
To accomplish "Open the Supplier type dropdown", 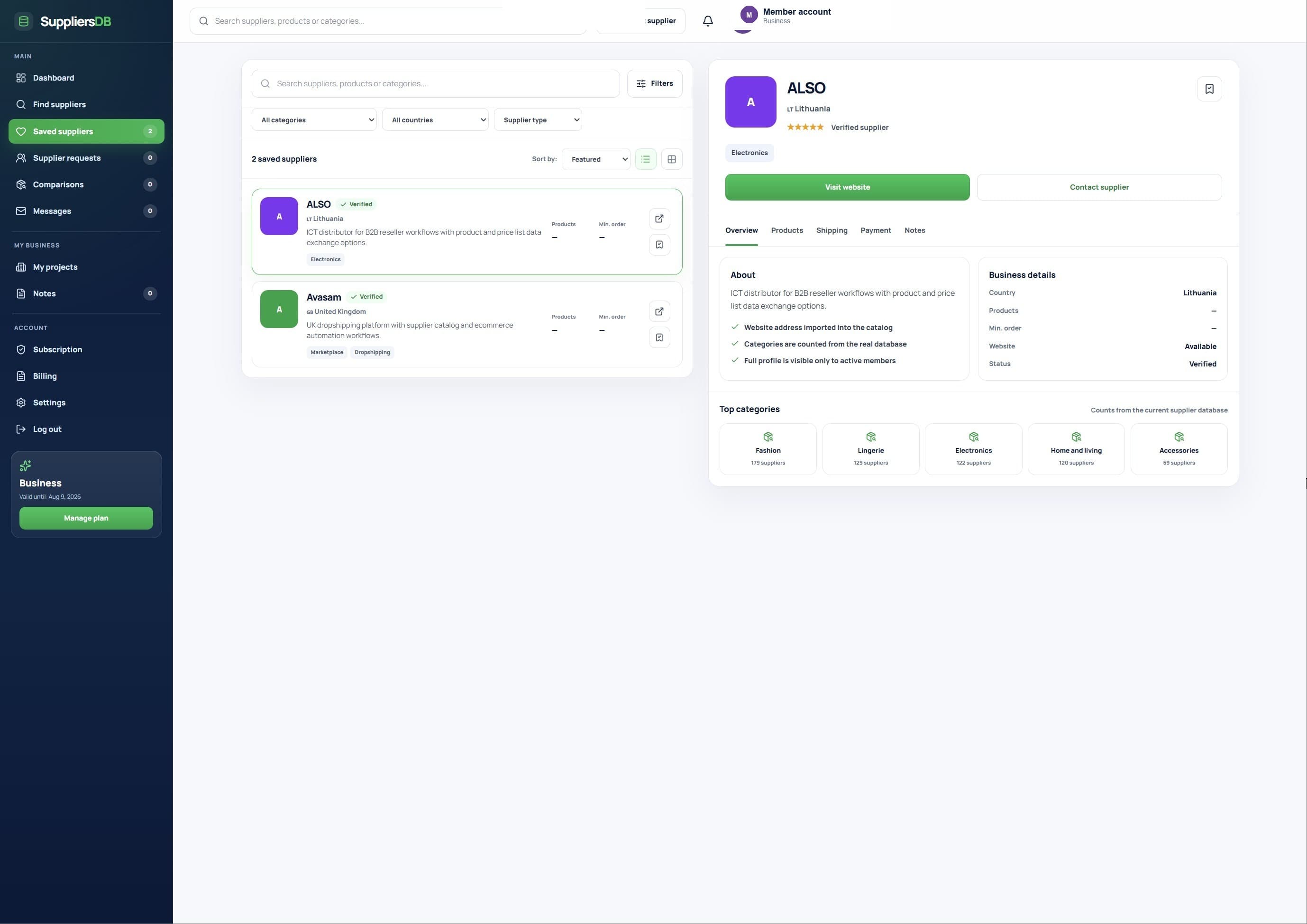I will coord(538,119).
